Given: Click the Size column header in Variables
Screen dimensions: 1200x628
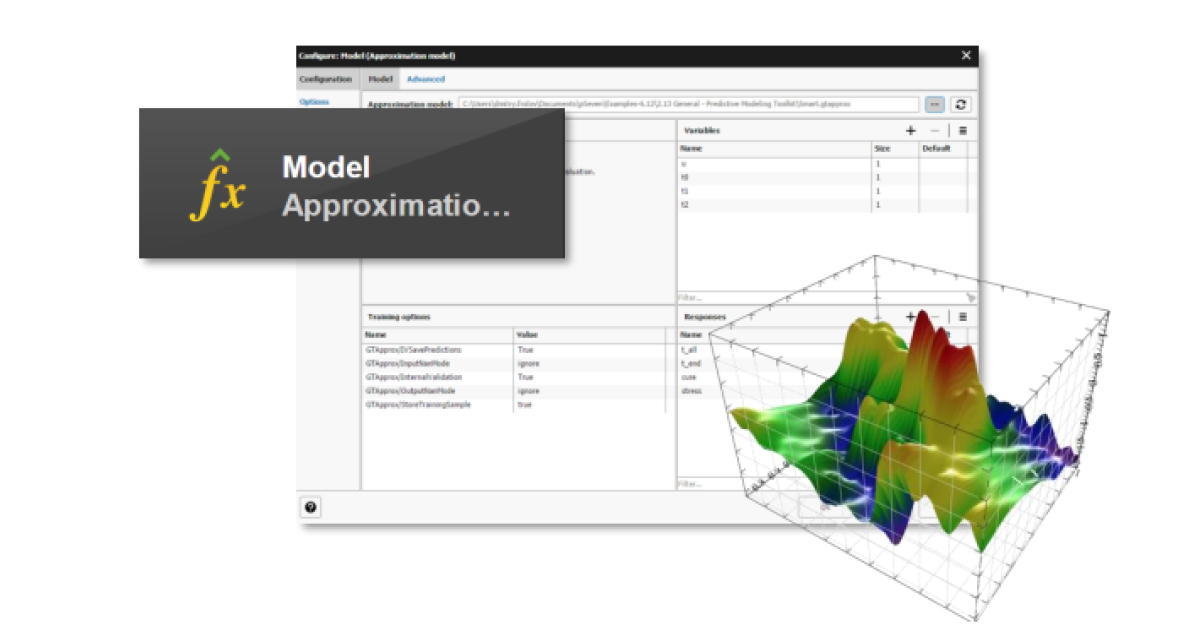Looking at the screenshot, I should (895, 149).
